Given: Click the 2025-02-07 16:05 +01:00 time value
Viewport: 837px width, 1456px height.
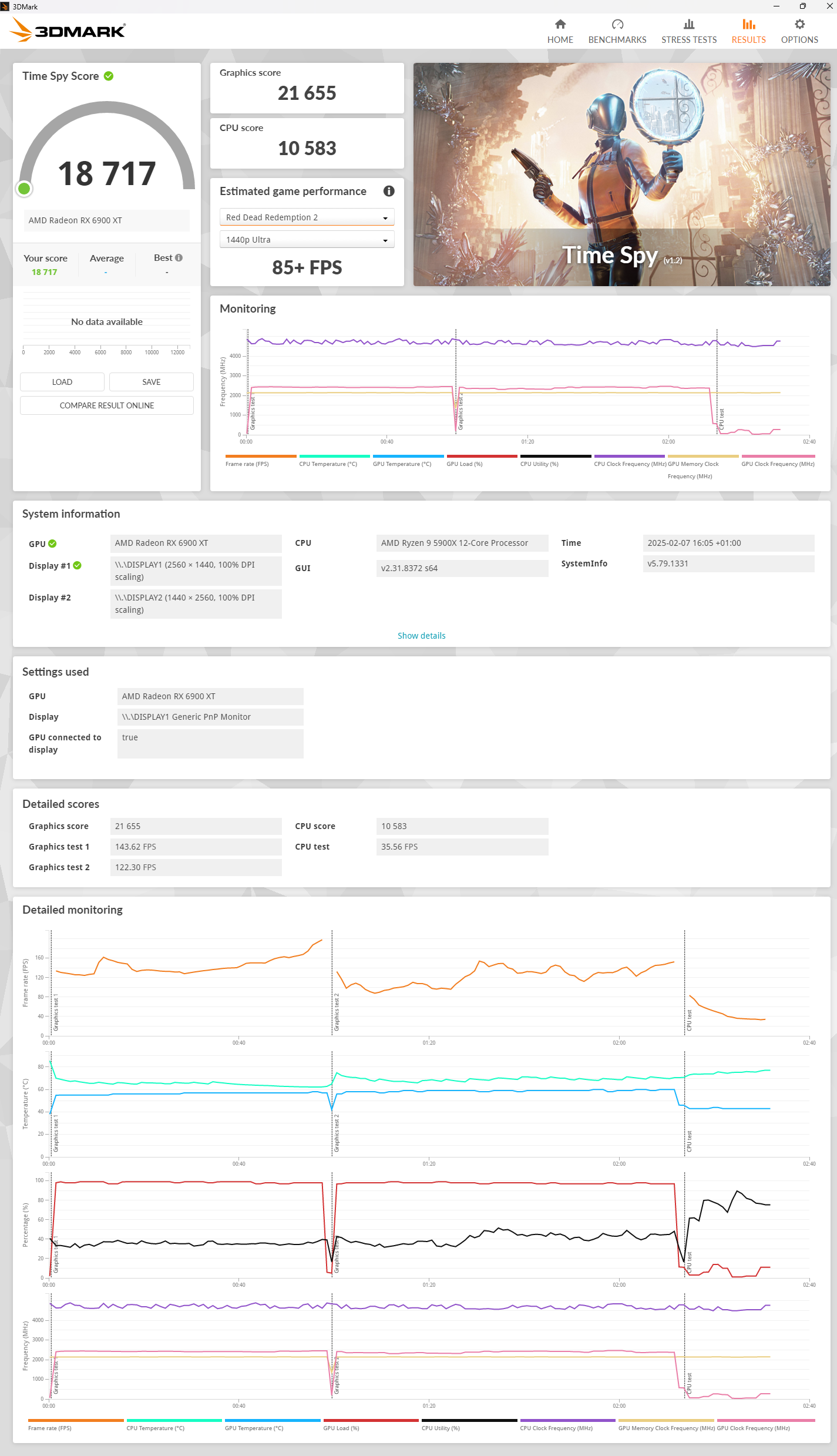Looking at the screenshot, I should click(729, 543).
